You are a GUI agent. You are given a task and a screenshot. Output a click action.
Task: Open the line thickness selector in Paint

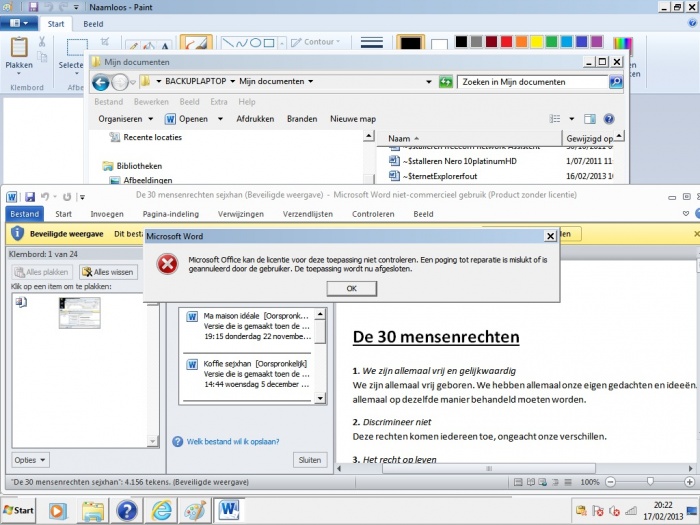click(372, 42)
